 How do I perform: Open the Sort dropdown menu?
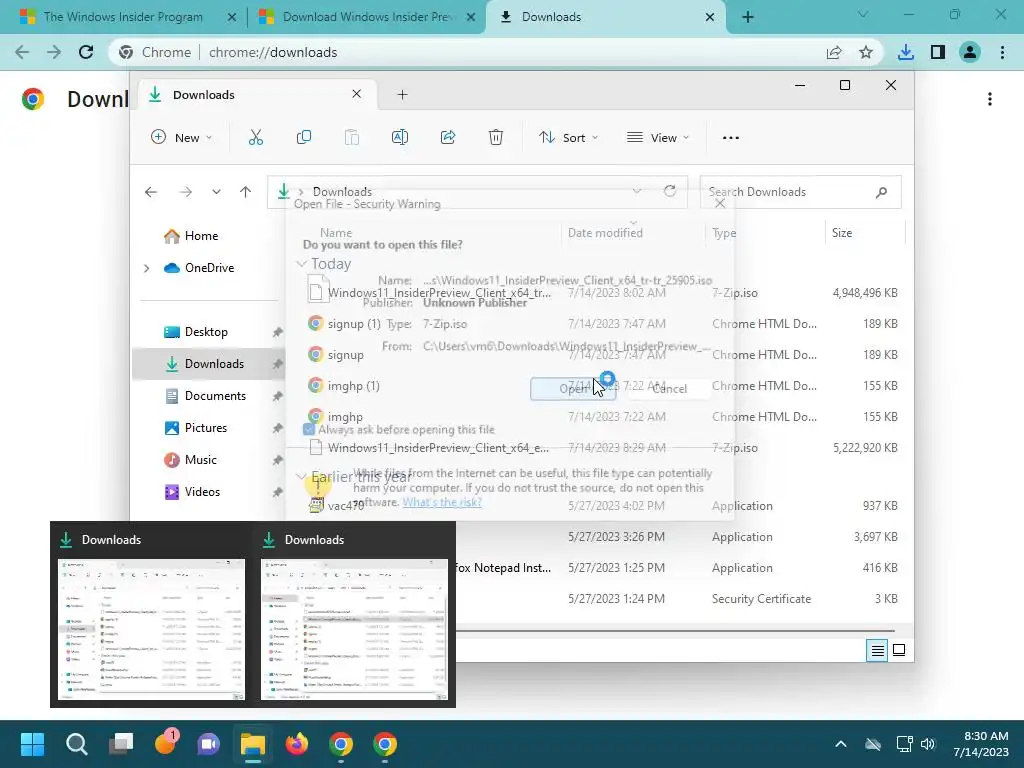pyautogui.click(x=568, y=138)
